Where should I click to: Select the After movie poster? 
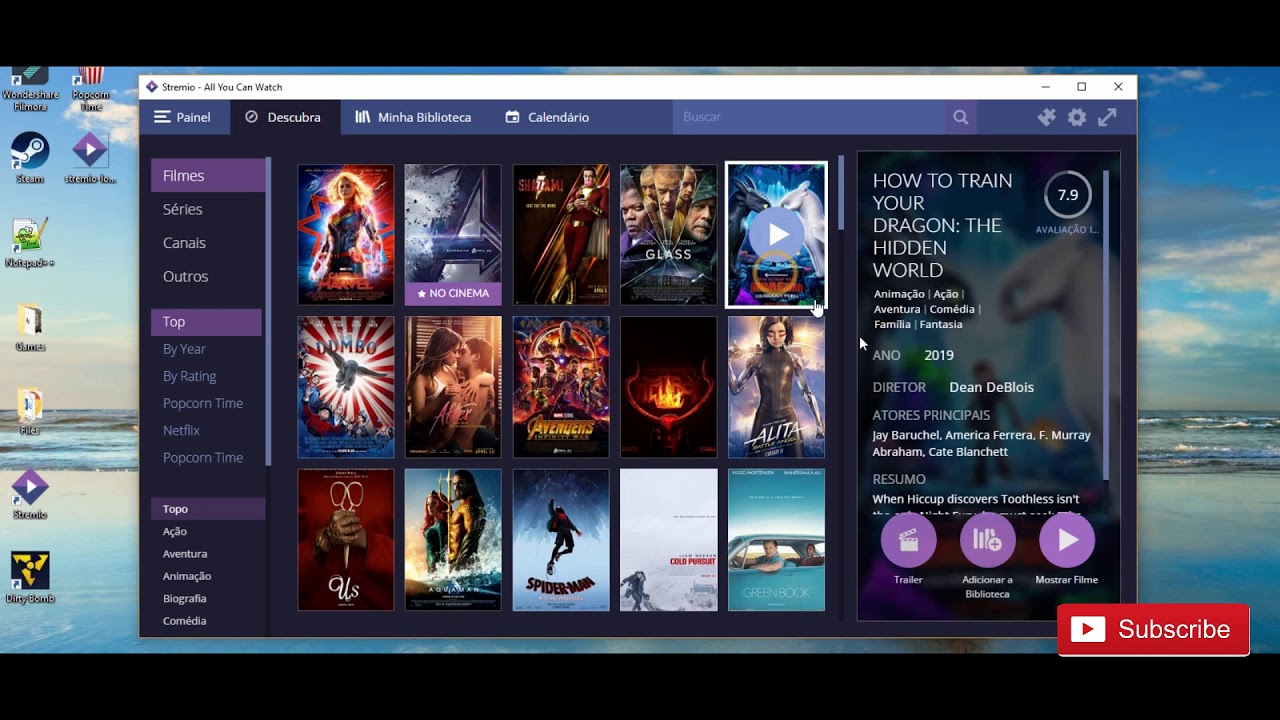point(453,387)
